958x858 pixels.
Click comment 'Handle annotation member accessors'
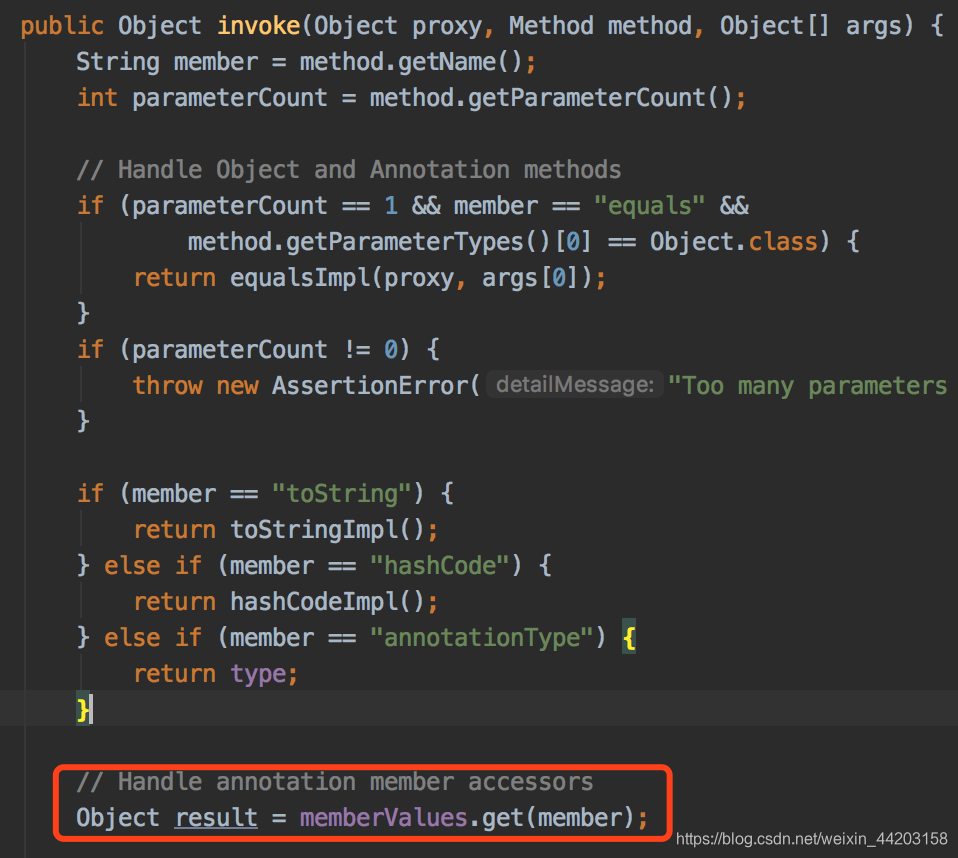pos(335,782)
